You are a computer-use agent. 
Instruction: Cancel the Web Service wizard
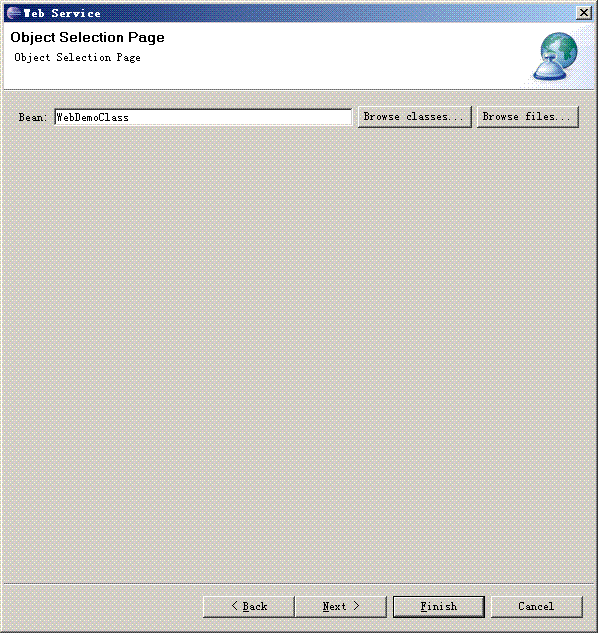pyautogui.click(x=537, y=606)
